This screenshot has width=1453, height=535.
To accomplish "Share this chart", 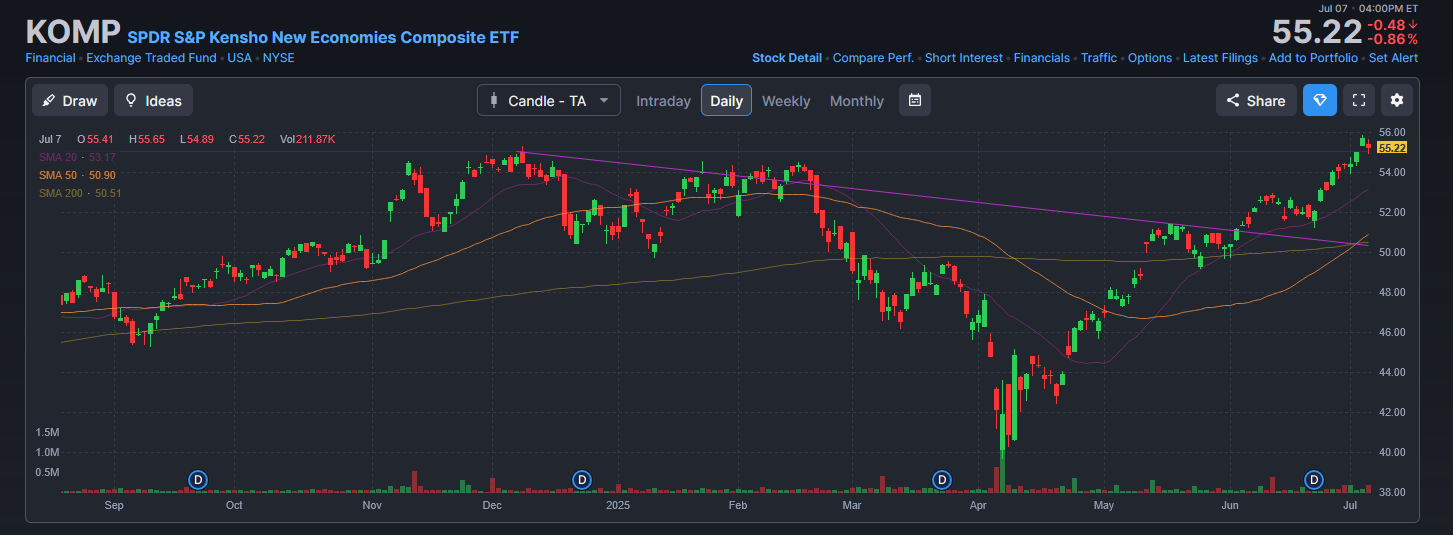I will 1256,100.
